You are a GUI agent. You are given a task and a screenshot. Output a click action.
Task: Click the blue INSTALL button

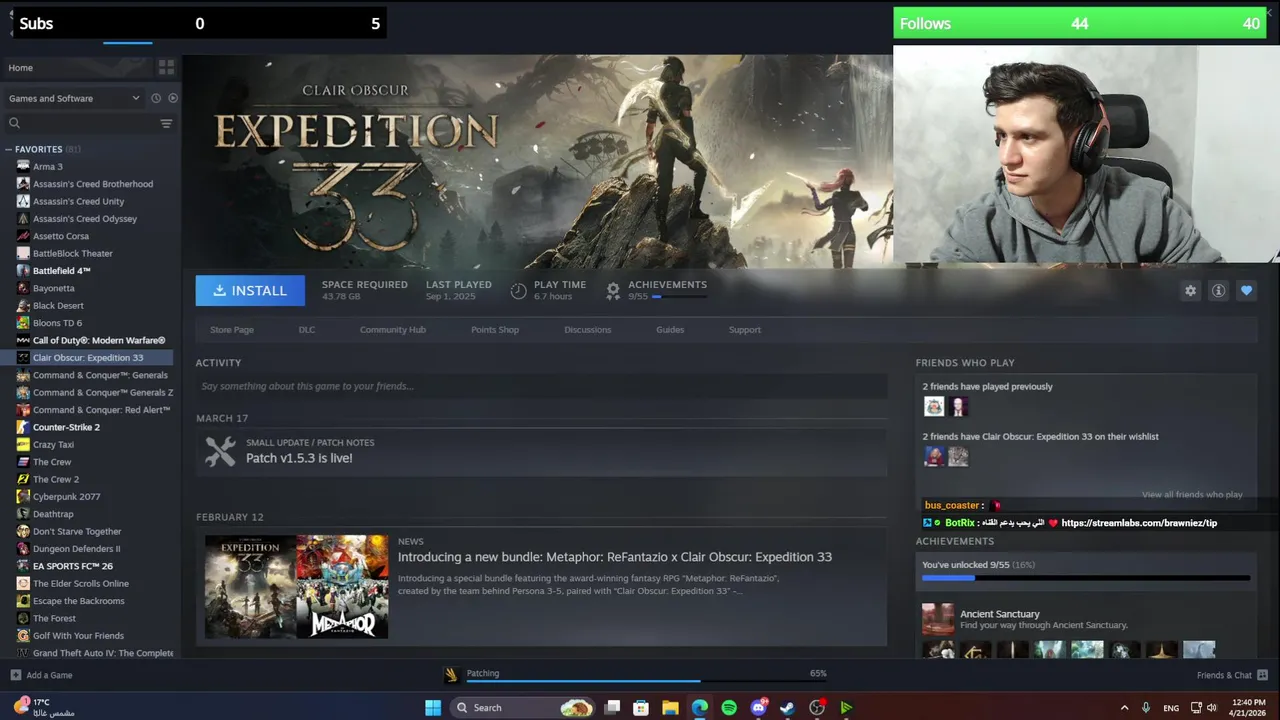click(250, 290)
